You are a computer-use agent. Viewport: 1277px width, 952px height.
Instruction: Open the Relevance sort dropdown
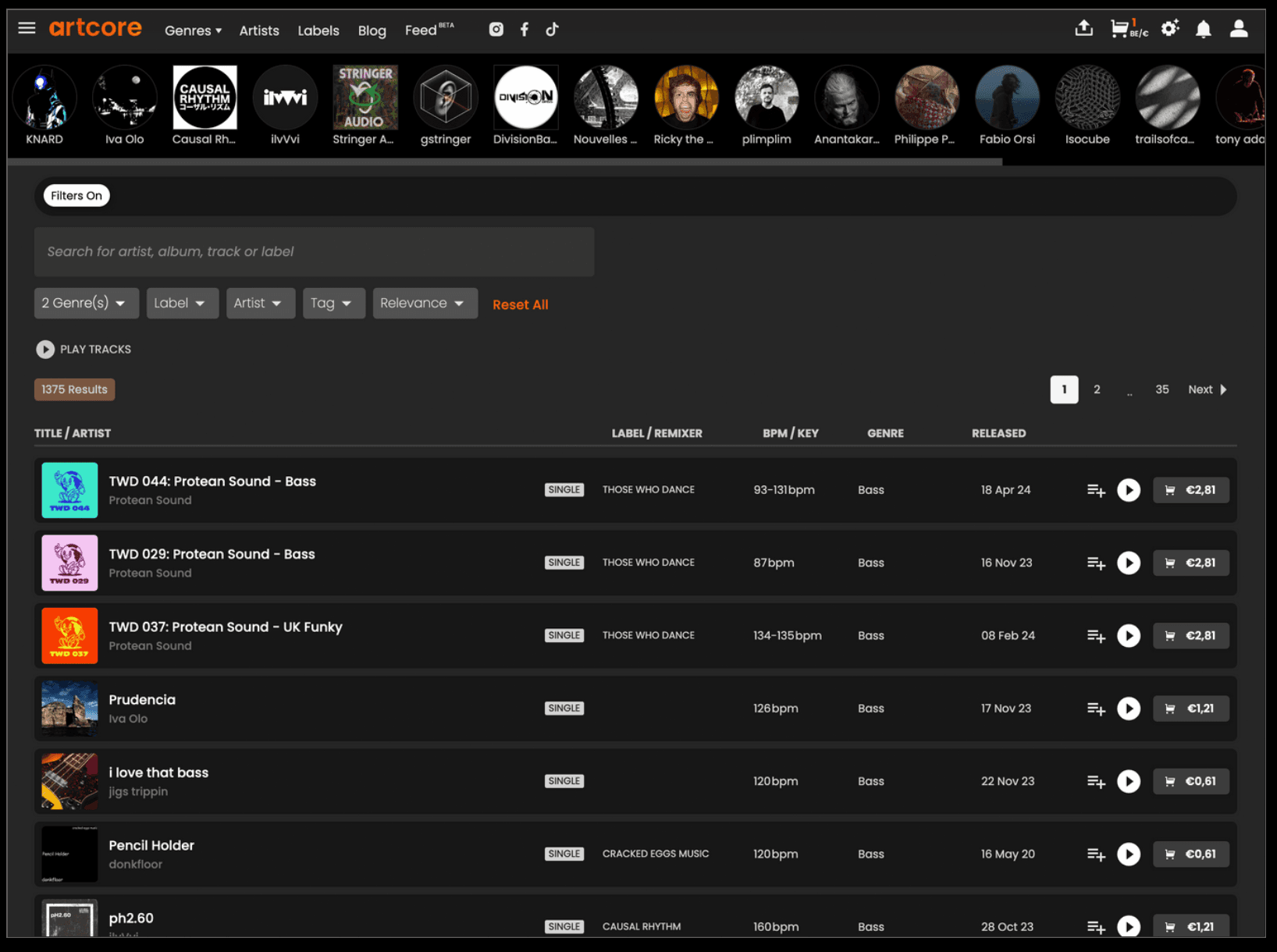pyautogui.click(x=424, y=303)
